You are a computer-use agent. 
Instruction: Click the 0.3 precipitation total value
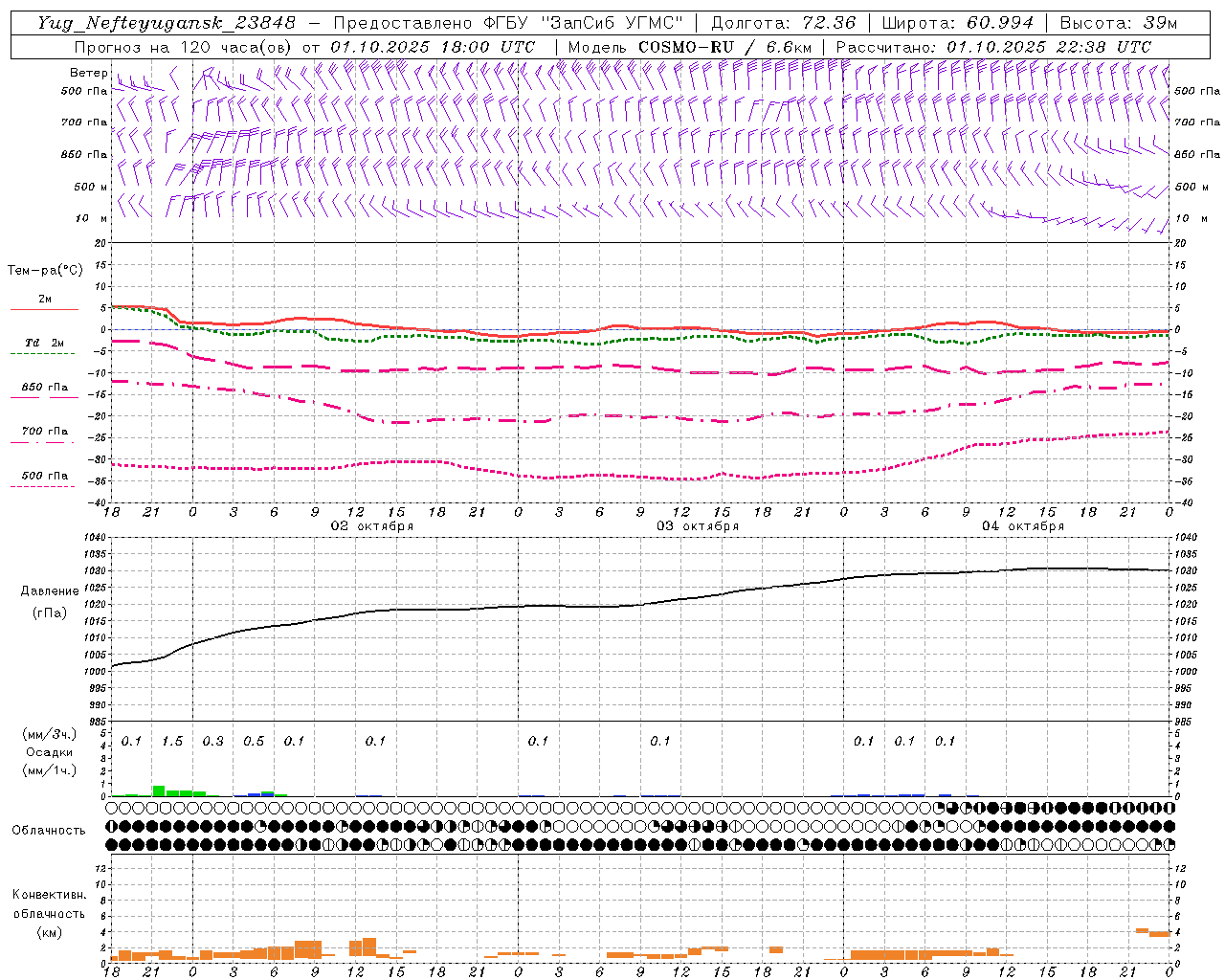pos(212,741)
